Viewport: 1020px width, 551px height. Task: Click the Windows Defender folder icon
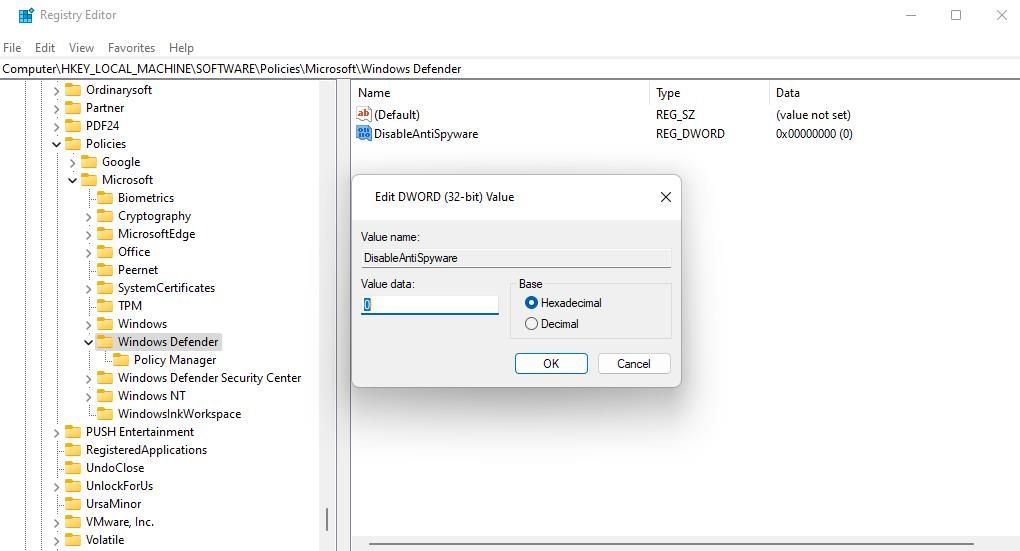click(x=105, y=342)
